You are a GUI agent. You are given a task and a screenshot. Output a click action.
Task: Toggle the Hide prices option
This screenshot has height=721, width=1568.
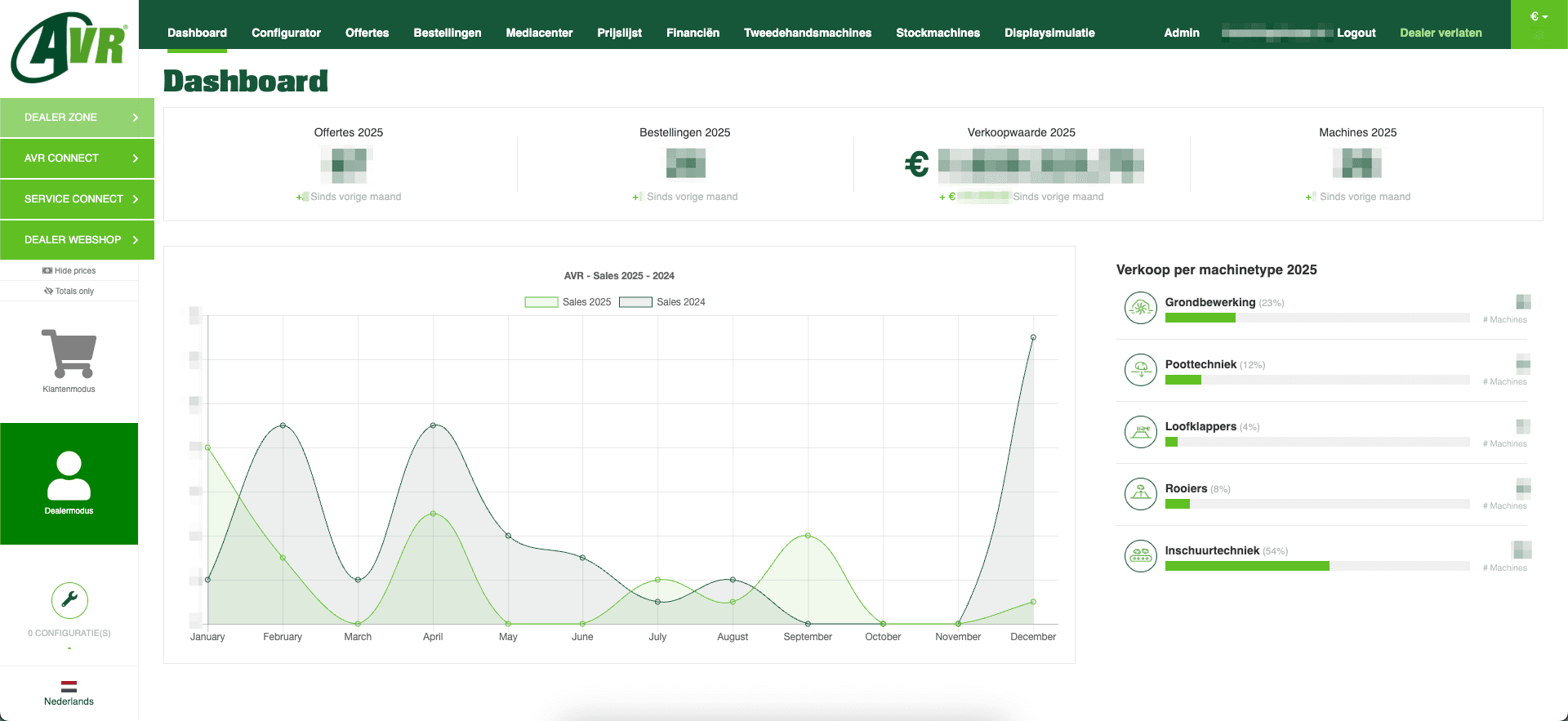pos(69,270)
